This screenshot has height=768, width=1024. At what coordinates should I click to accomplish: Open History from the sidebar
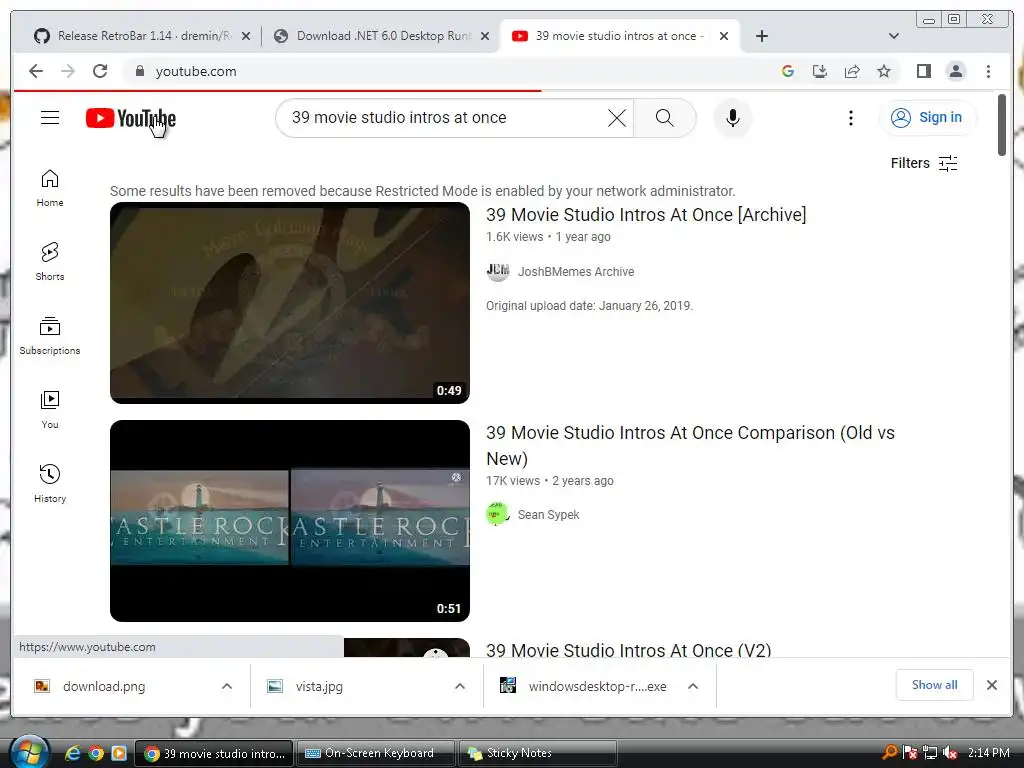(50, 483)
